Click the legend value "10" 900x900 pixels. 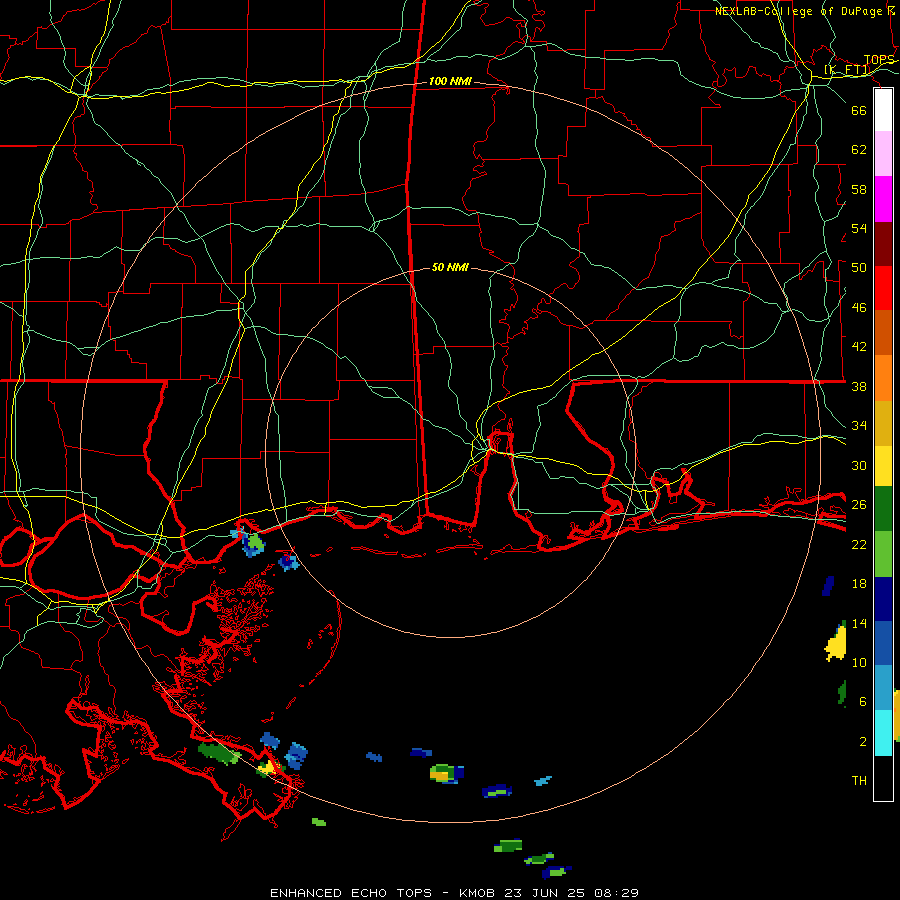coord(859,663)
